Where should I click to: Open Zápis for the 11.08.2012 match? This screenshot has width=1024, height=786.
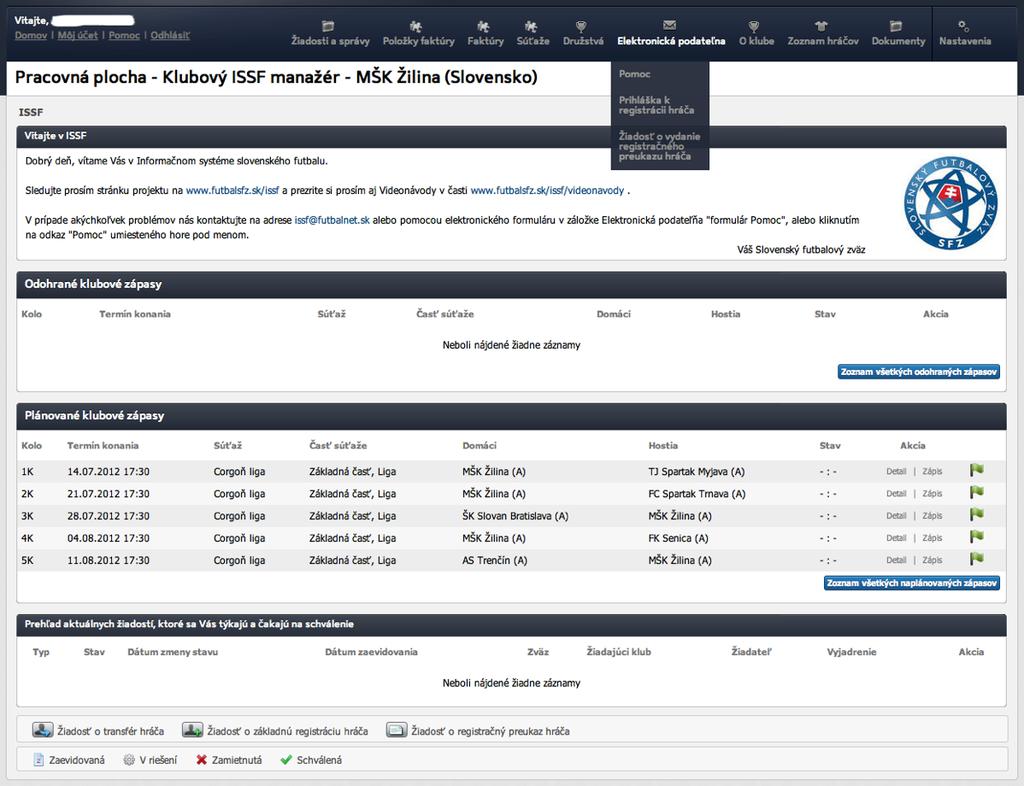(x=932, y=560)
